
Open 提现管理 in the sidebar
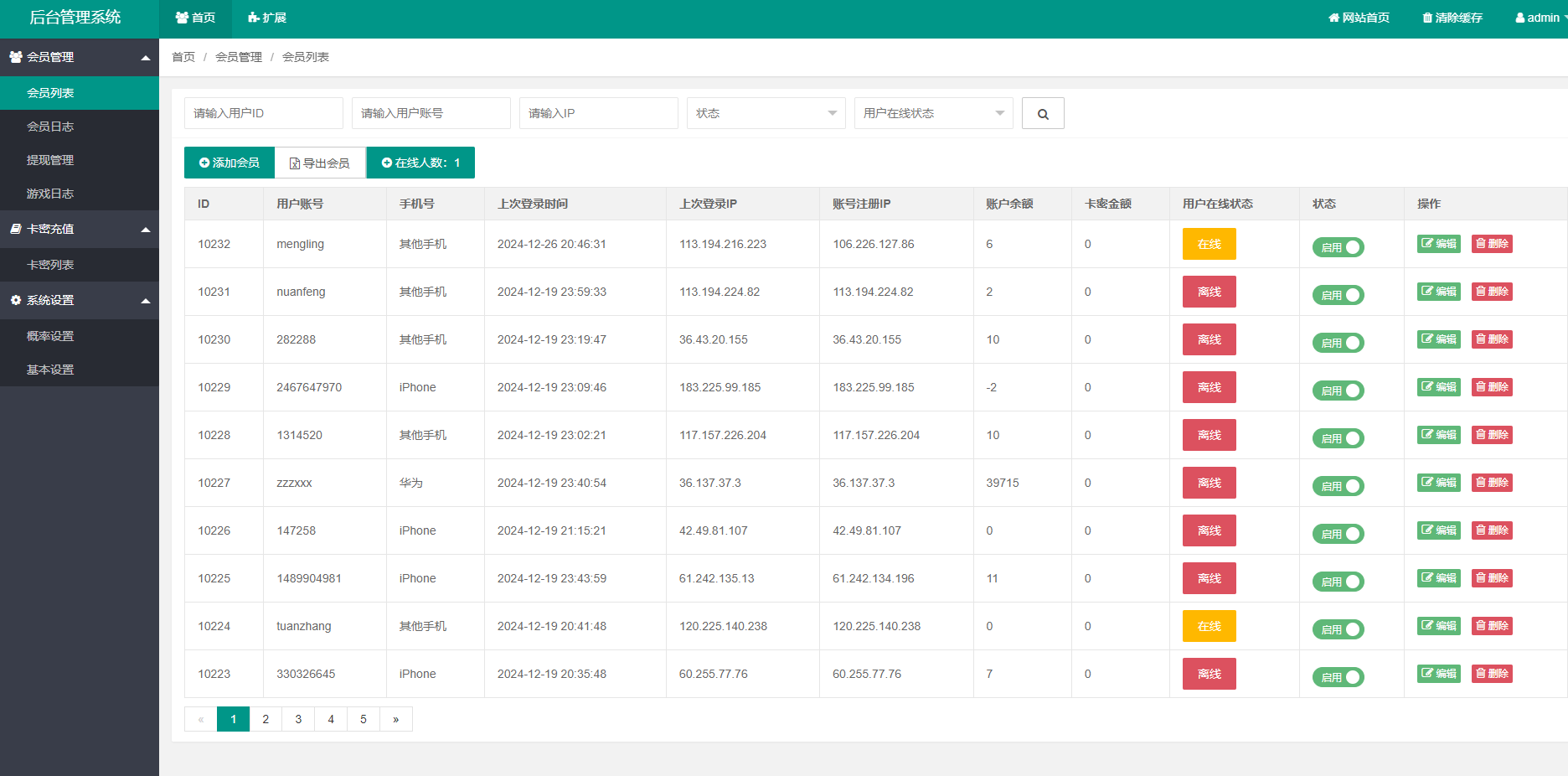pyautogui.click(x=50, y=160)
